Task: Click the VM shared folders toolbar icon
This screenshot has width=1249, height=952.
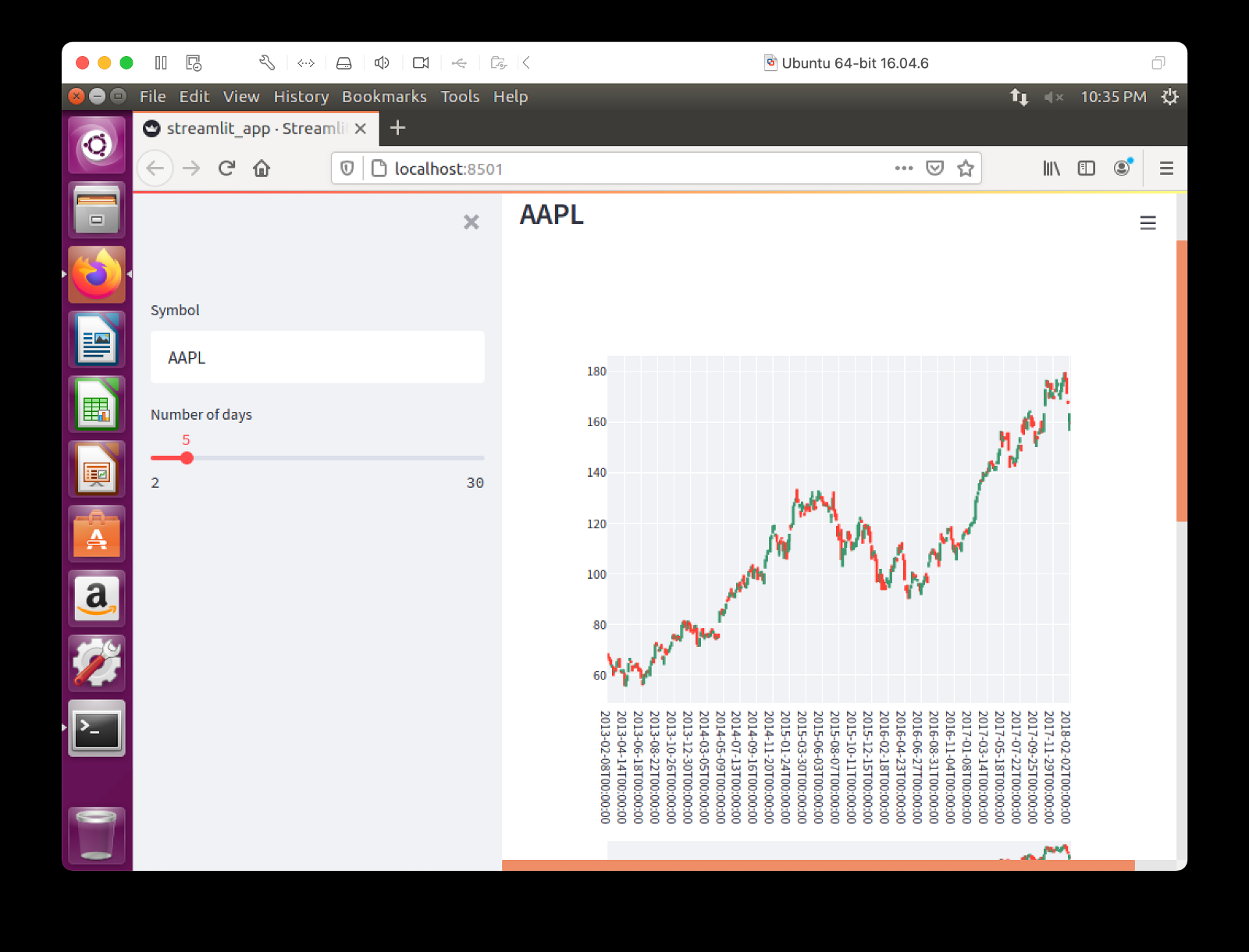Action: (499, 62)
